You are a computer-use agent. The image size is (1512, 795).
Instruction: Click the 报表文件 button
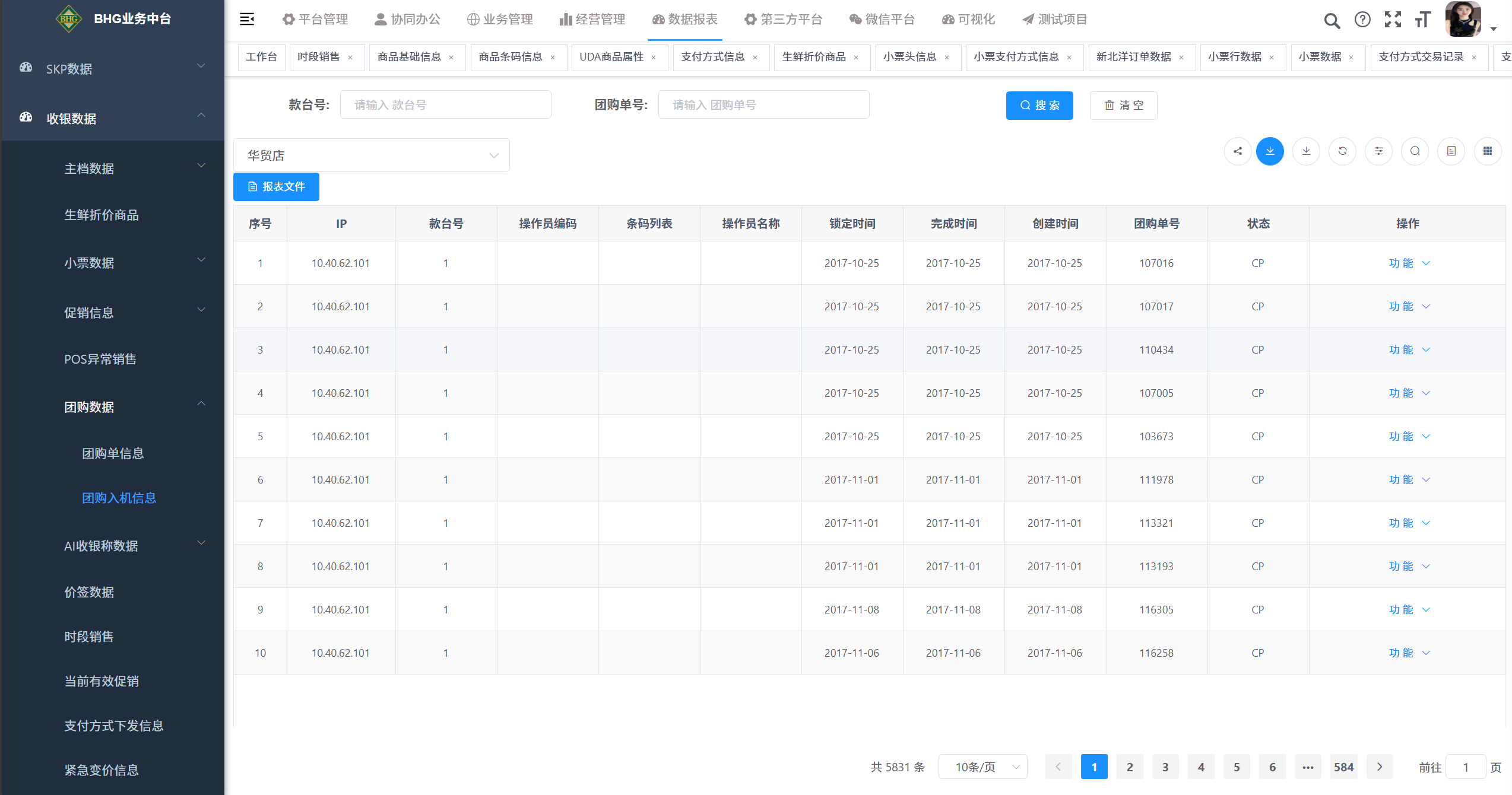click(x=276, y=187)
